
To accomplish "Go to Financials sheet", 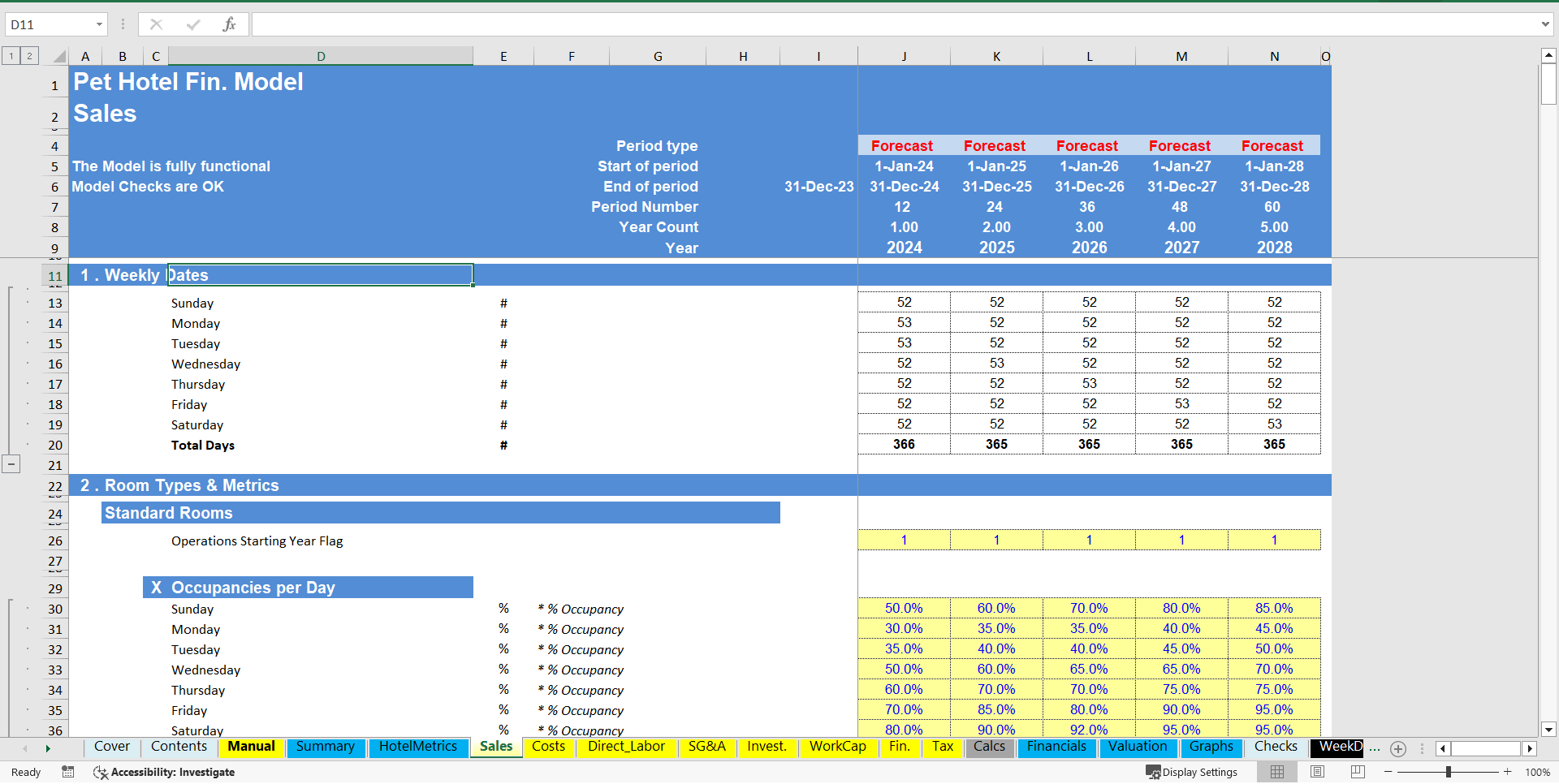I will tap(1056, 747).
